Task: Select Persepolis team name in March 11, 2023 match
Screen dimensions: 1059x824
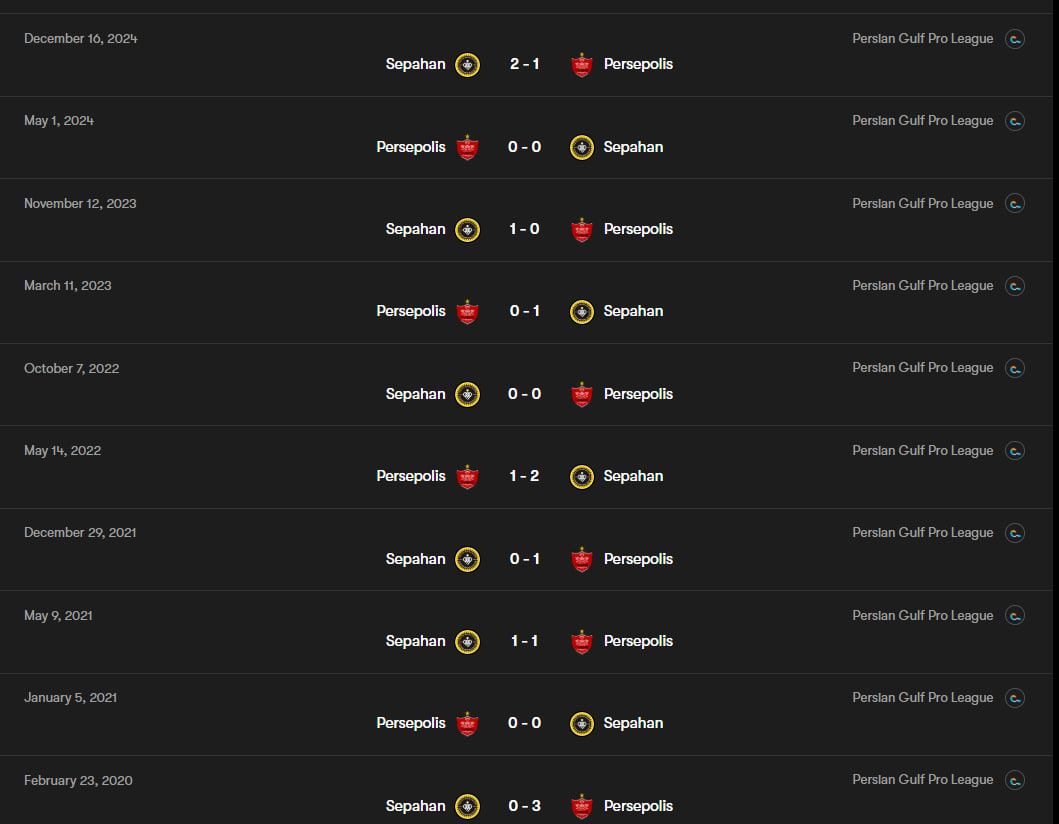Action: pos(411,311)
